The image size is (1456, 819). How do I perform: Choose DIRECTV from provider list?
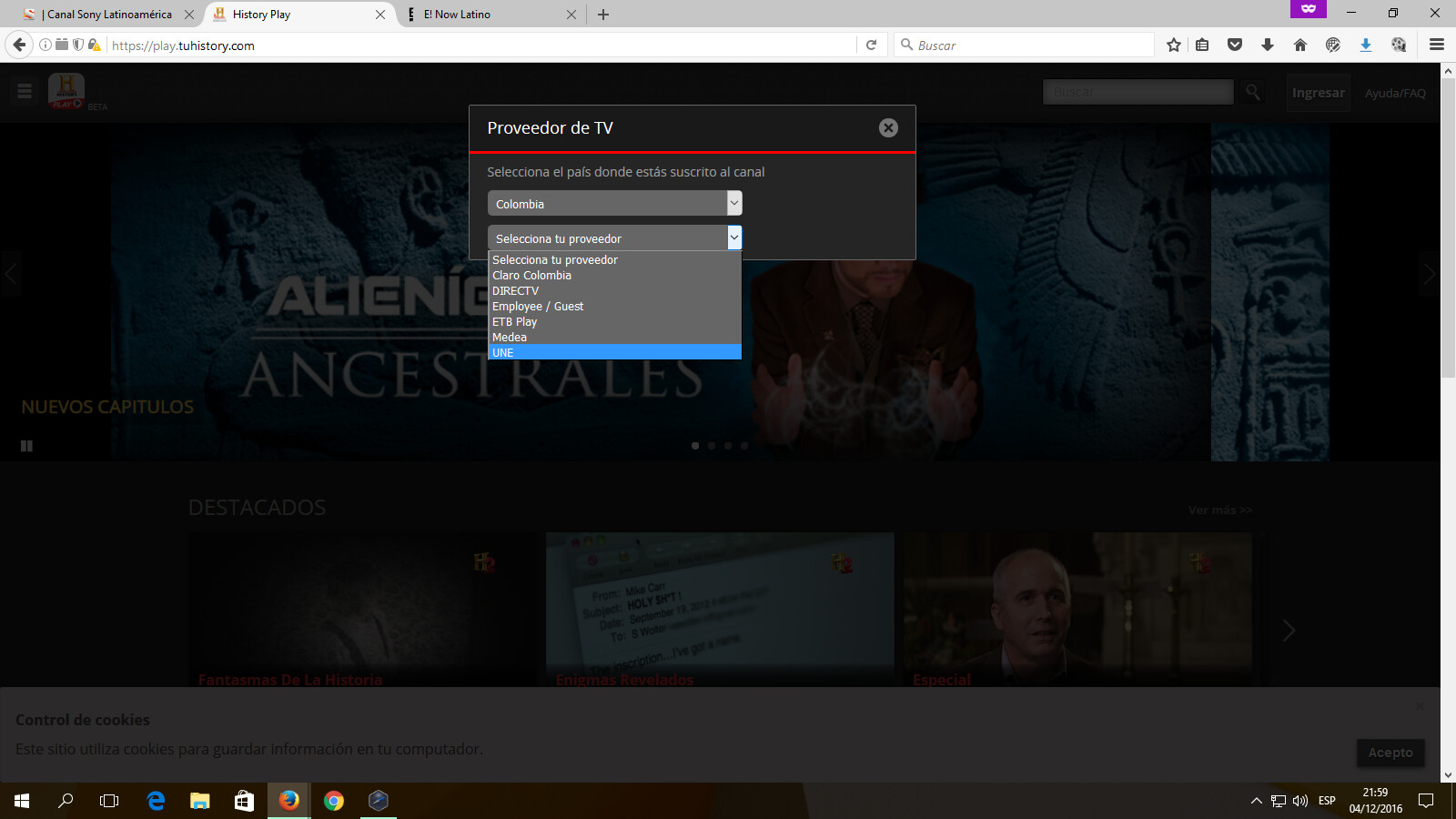(615, 291)
